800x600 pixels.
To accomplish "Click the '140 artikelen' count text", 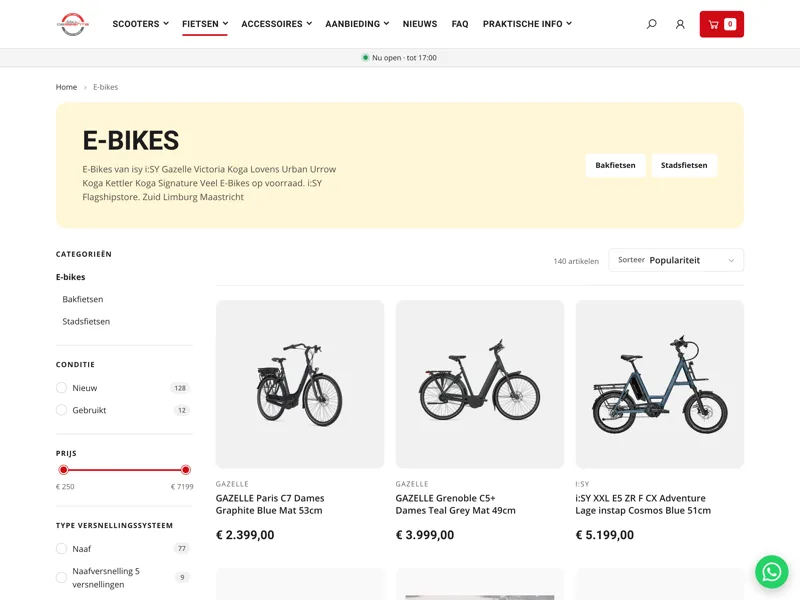I will tap(576, 261).
